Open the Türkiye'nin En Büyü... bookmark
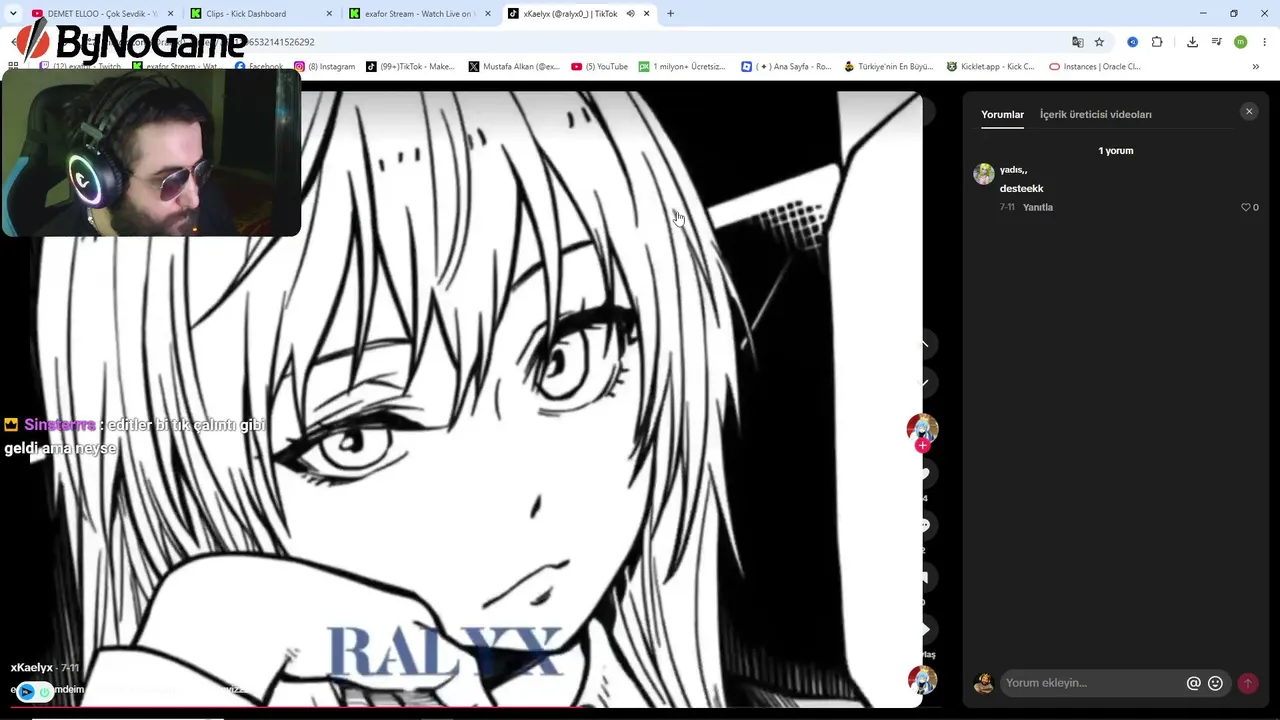 (888, 67)
